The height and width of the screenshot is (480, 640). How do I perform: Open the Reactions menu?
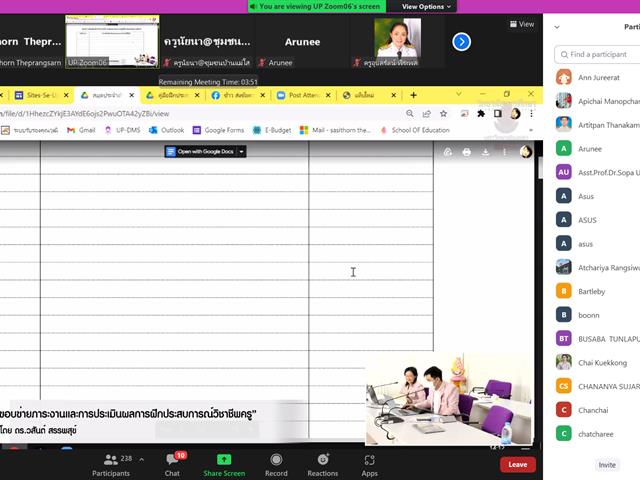[322, 465]
